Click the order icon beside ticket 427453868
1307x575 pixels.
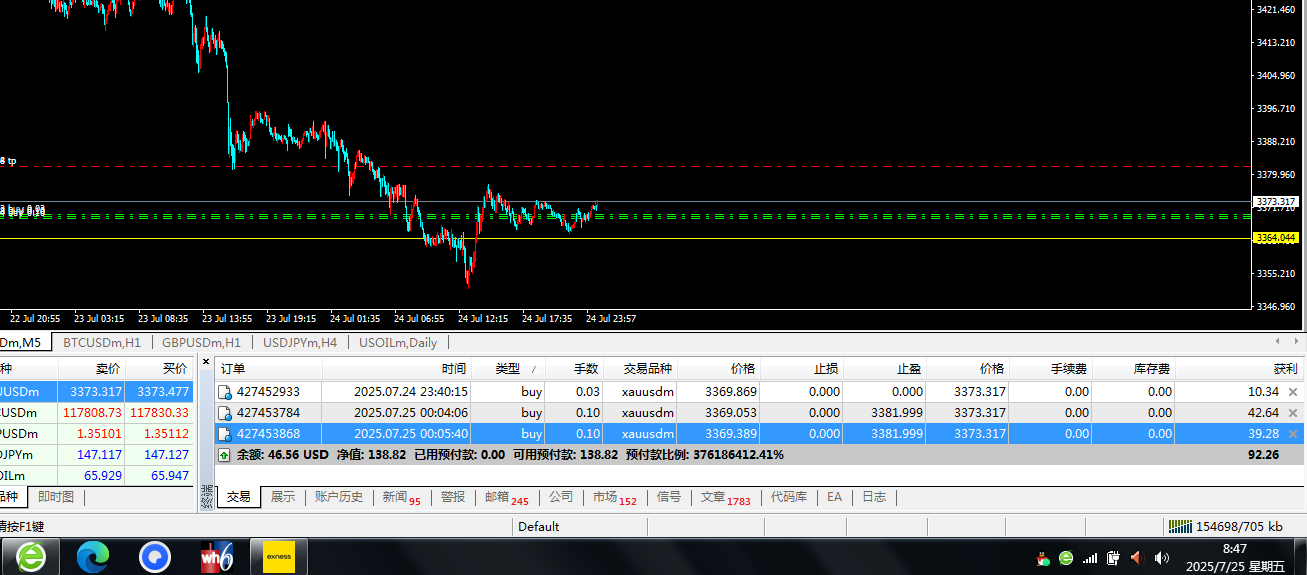click(225, 434)
